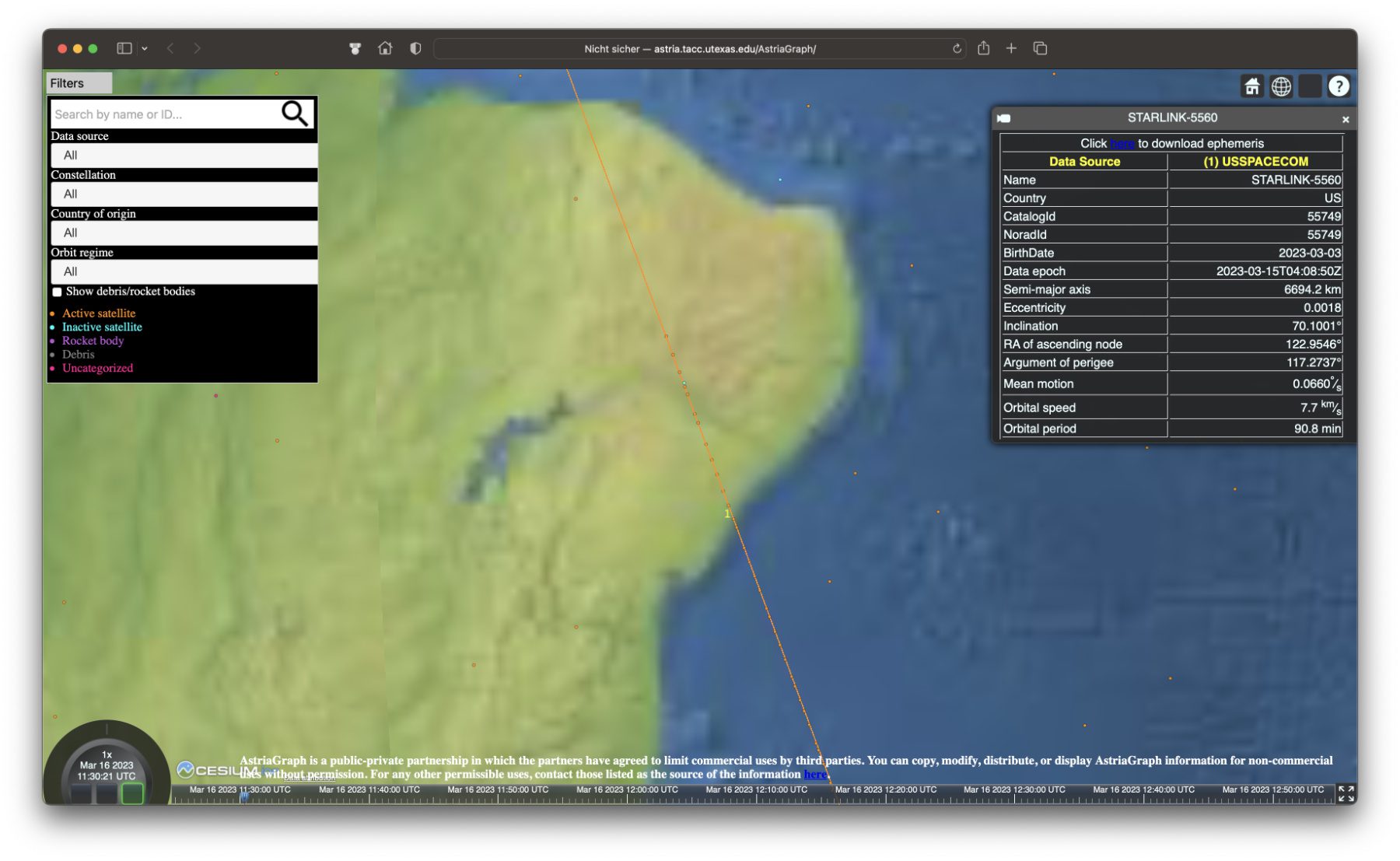This screenshot has width=1400, height=861.
Task: Click the orange Active satellite legend entry
Action: [99, 313]
